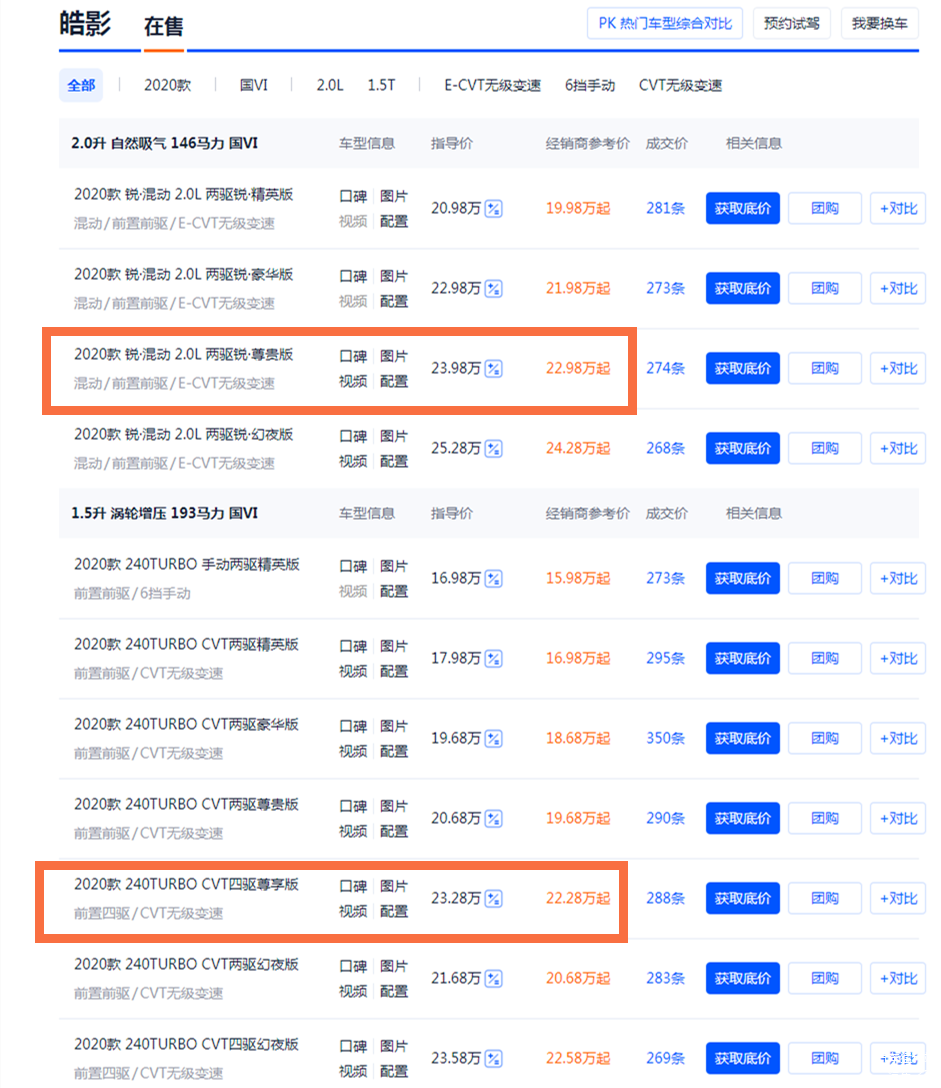Click calculator icon beside 20.98万 price
Viewport: 941px width, 1088px height.
pos(493,209)
